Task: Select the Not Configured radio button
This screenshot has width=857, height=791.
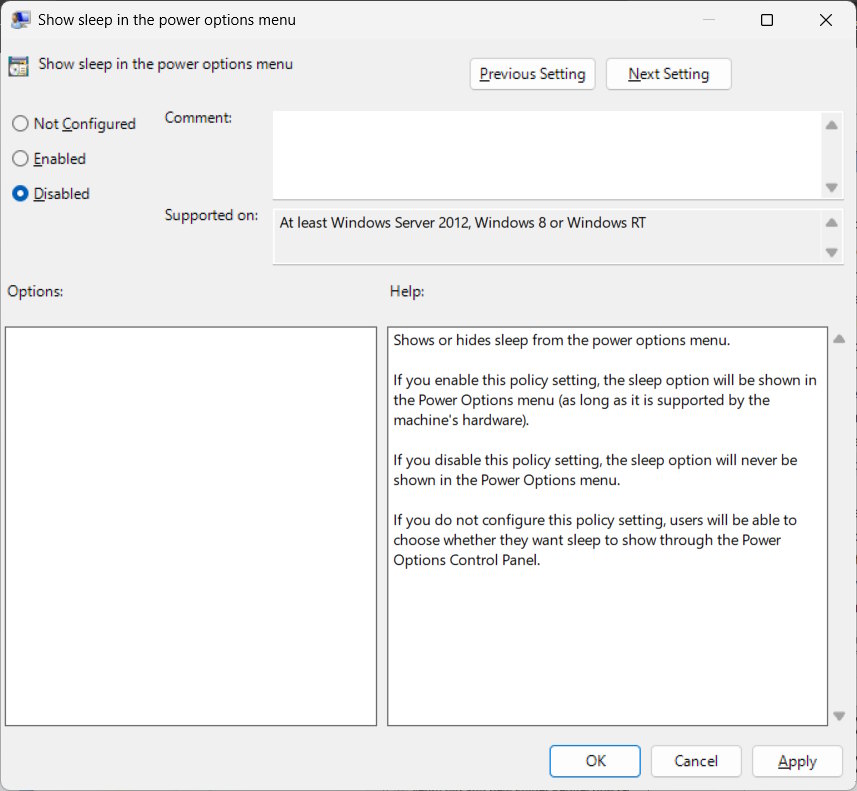Action: pyautogui.click(x=19, y=123)
